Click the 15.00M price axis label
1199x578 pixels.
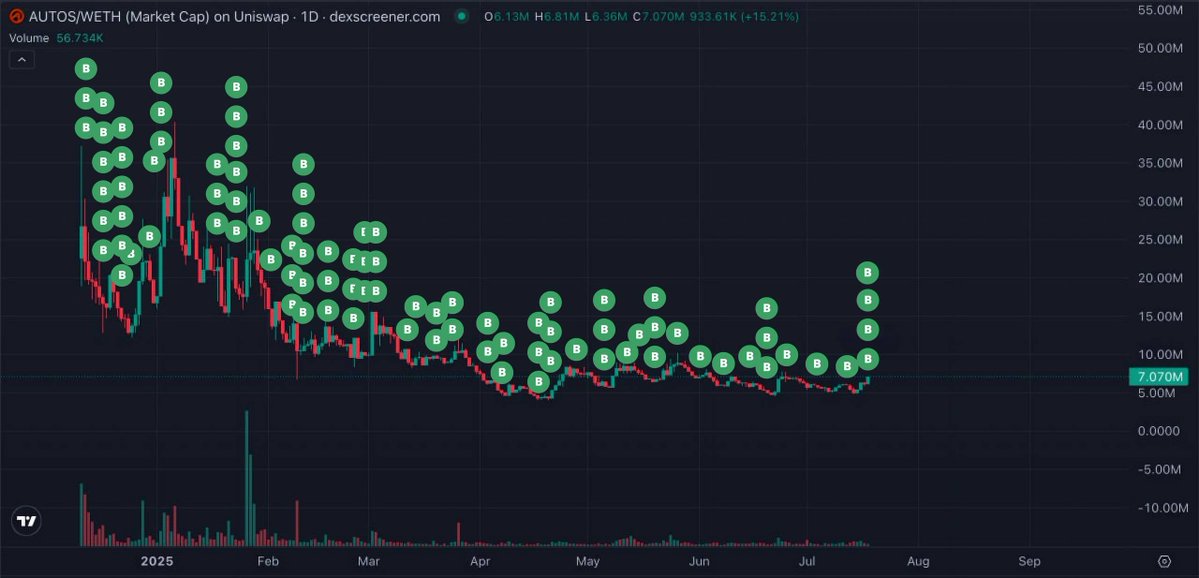(1159, 317)
